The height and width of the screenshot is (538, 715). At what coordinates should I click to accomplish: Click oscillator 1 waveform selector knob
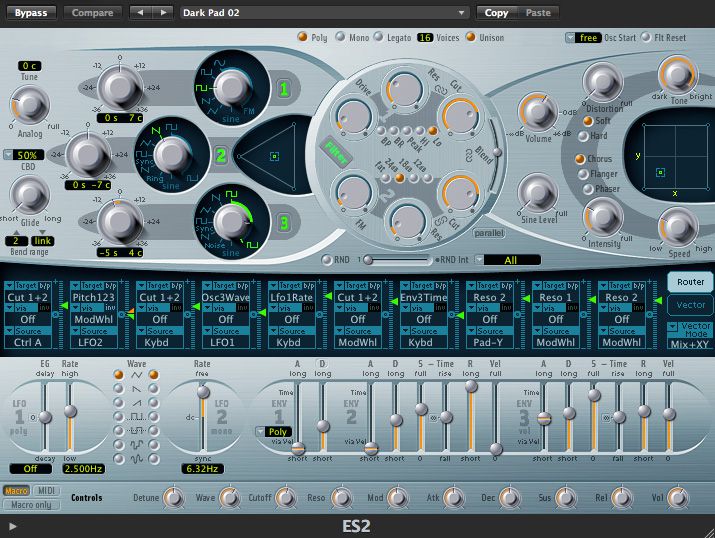(x=232, y=88)
